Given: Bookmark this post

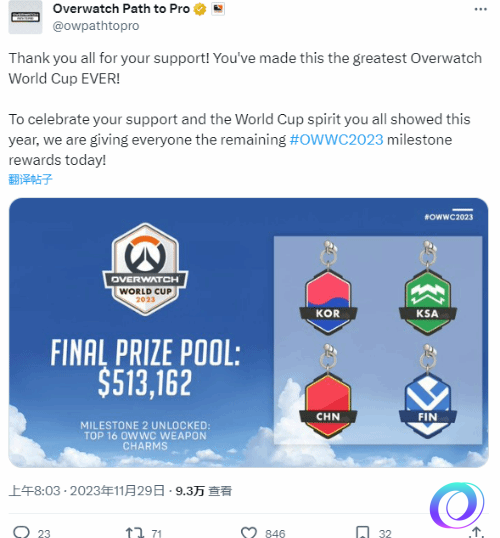Looking at the screenshot, I should 362,533.
